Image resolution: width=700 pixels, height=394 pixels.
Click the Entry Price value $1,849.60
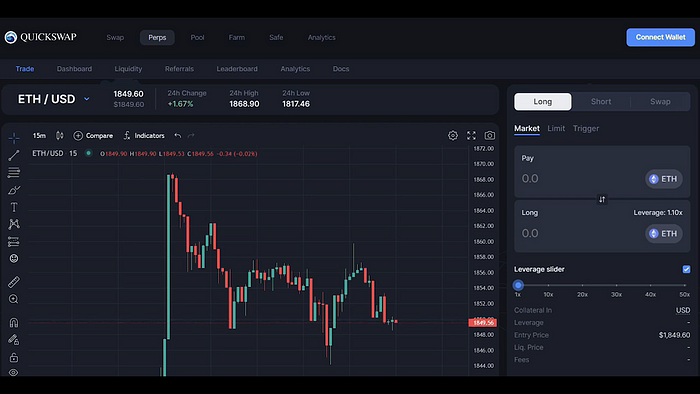coord(674,335)
